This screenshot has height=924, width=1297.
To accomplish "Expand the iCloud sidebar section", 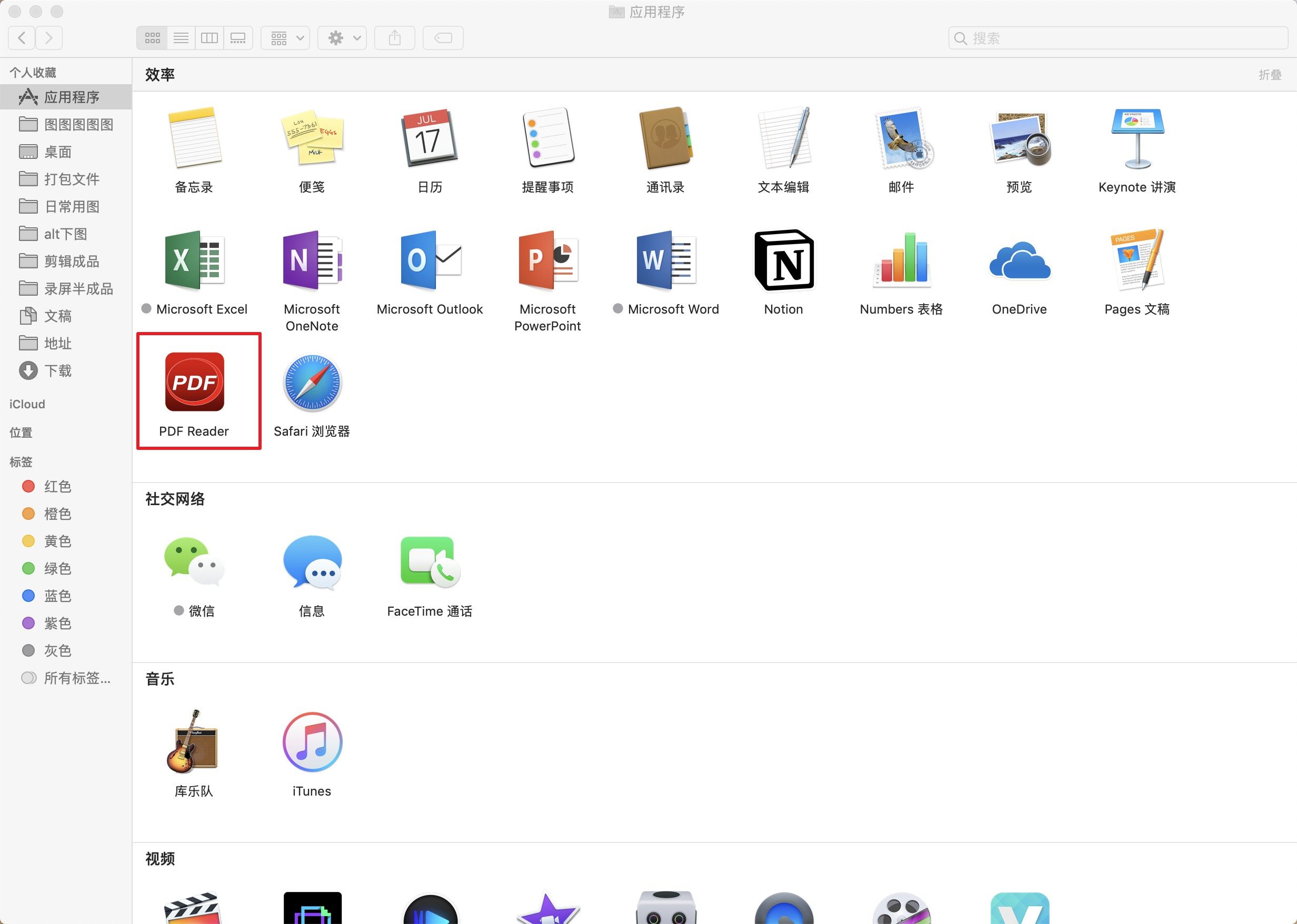I will [x=27, y=404].
